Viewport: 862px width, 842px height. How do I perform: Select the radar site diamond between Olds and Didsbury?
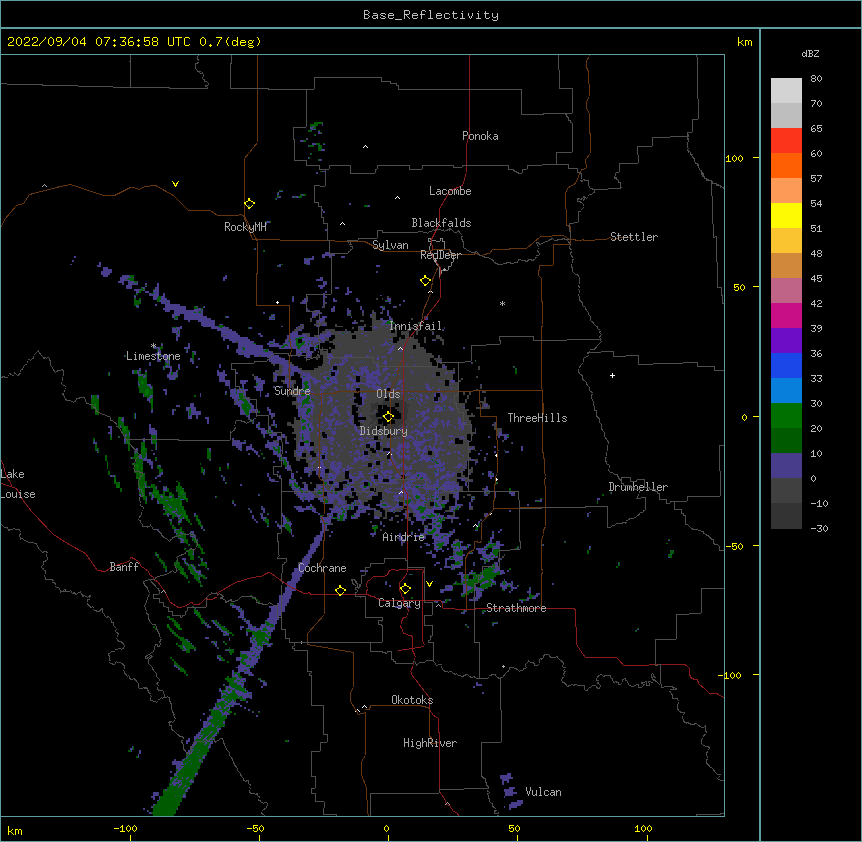(x=388, y=417)
